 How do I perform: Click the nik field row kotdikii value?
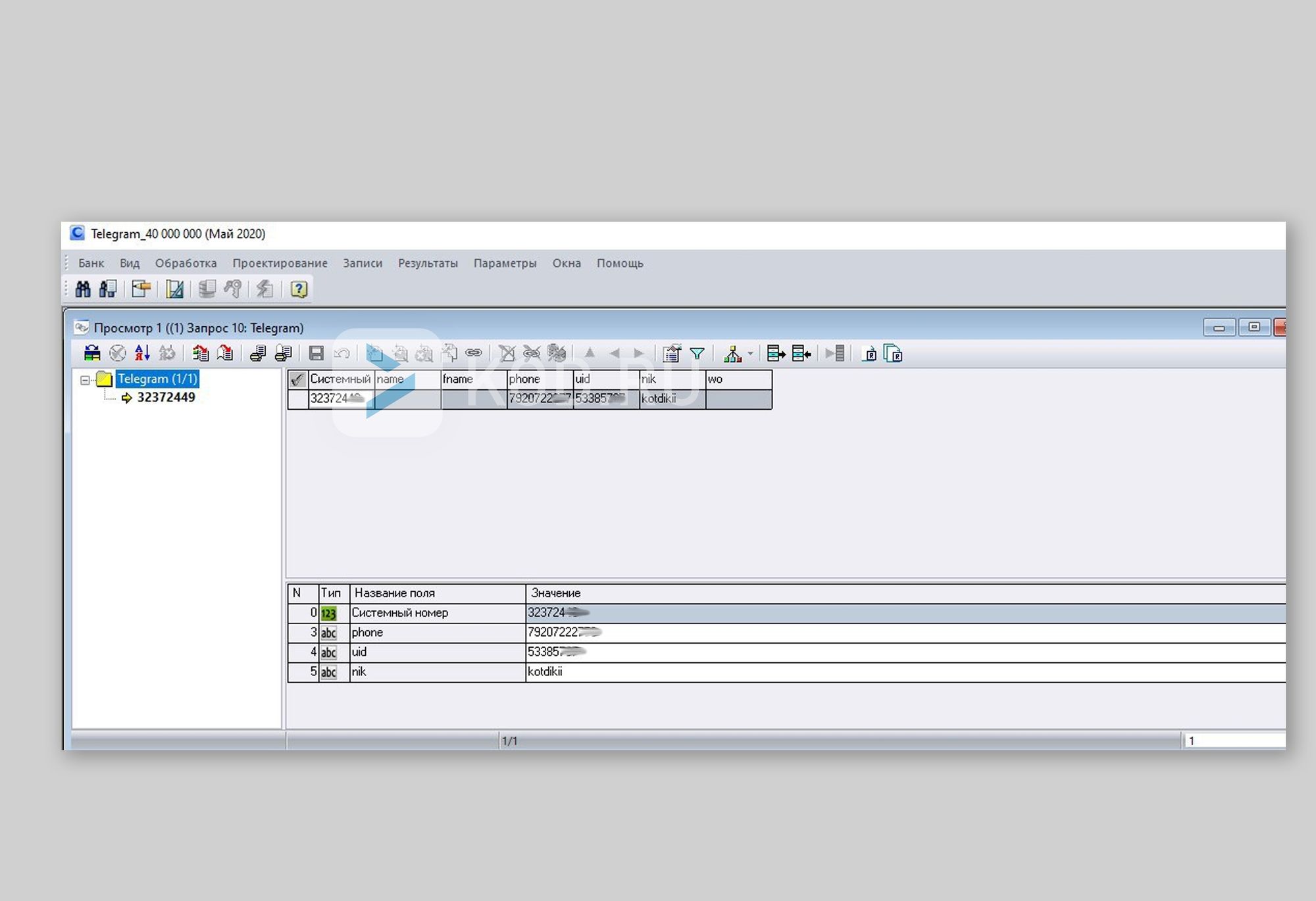[x=545, y=671]
